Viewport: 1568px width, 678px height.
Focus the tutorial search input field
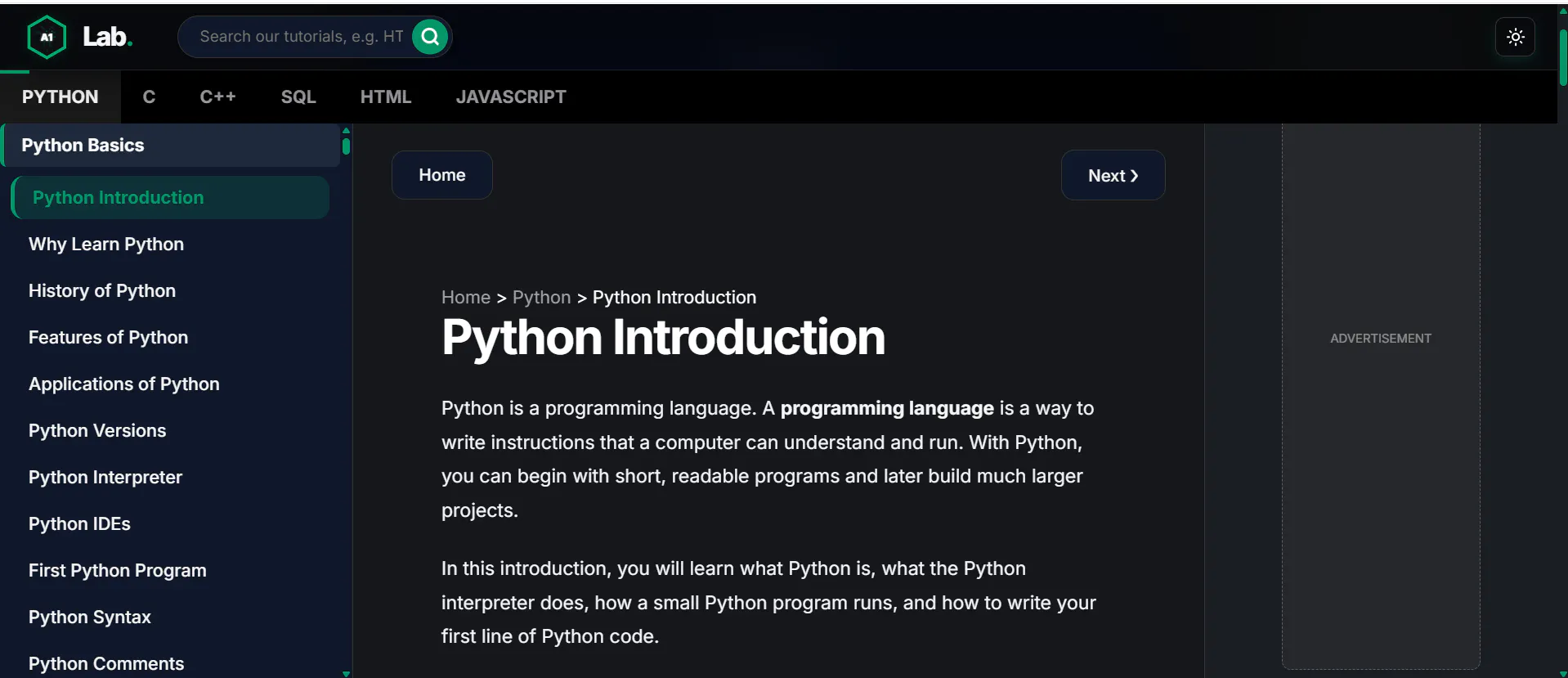[x=302, y=37]
